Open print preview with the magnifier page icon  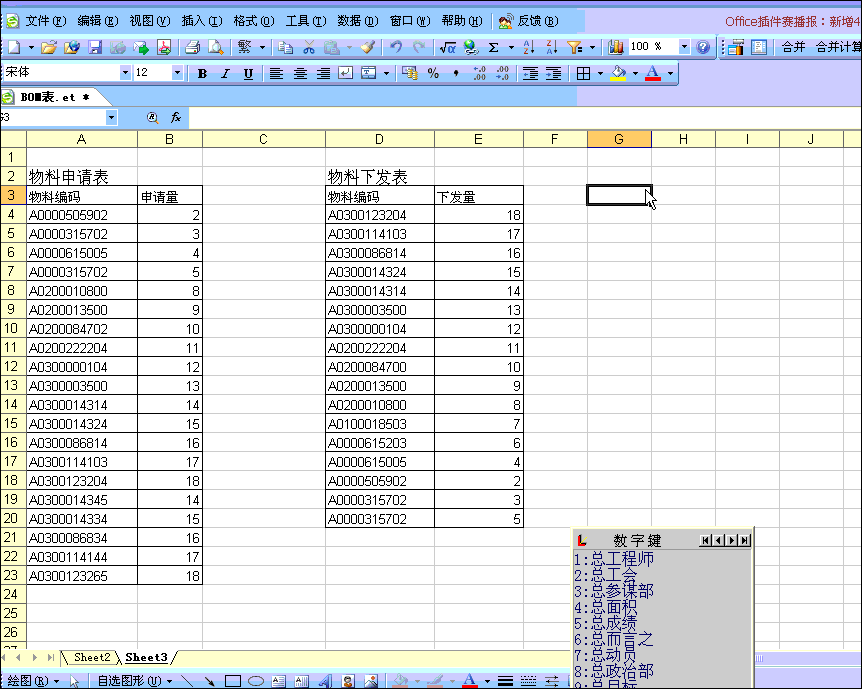point(216,48)
